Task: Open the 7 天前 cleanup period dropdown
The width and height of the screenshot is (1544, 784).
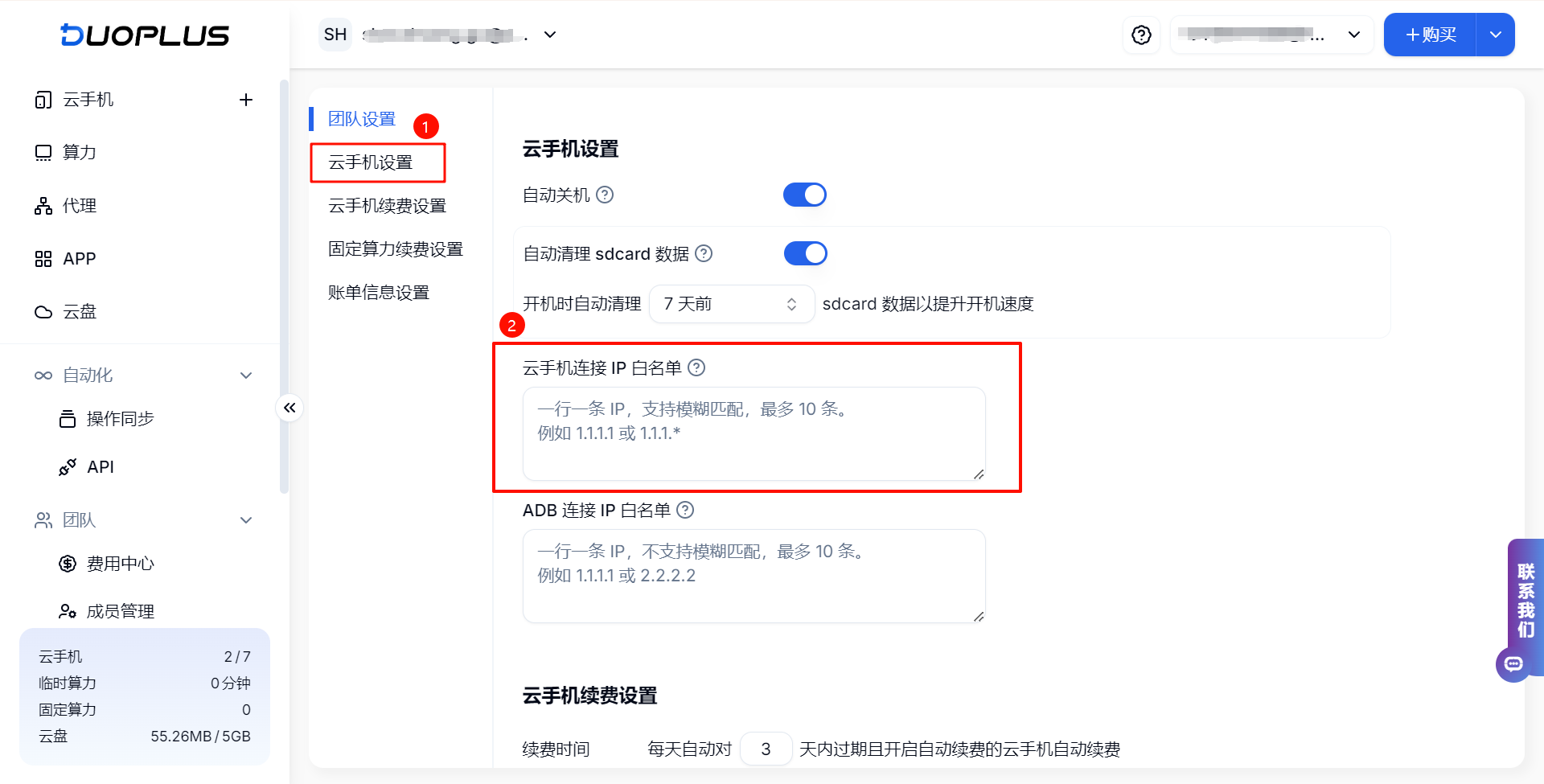Action: [732, 304]
